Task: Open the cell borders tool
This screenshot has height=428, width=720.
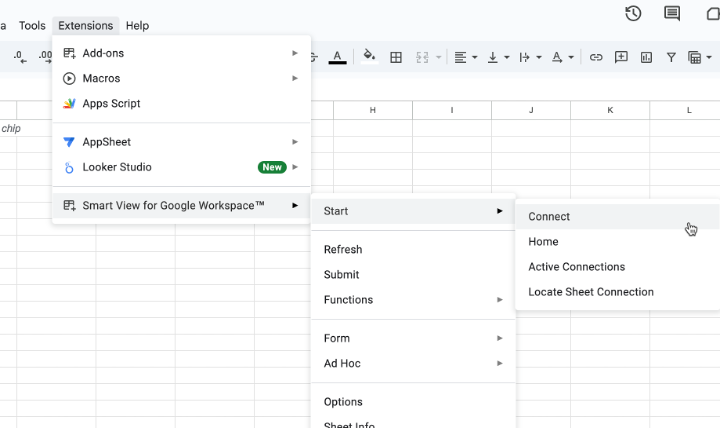Action: tap(396, 57)
